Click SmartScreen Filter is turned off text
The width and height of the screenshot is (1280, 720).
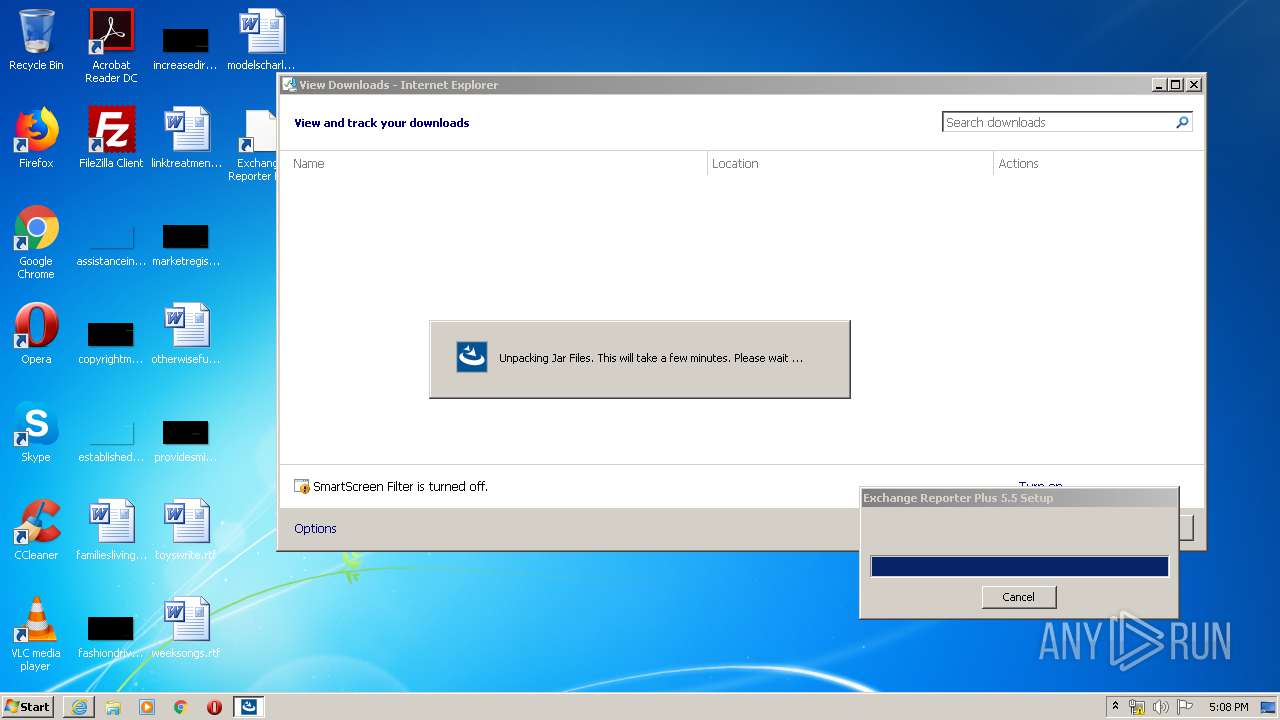(x=400, y=487)
